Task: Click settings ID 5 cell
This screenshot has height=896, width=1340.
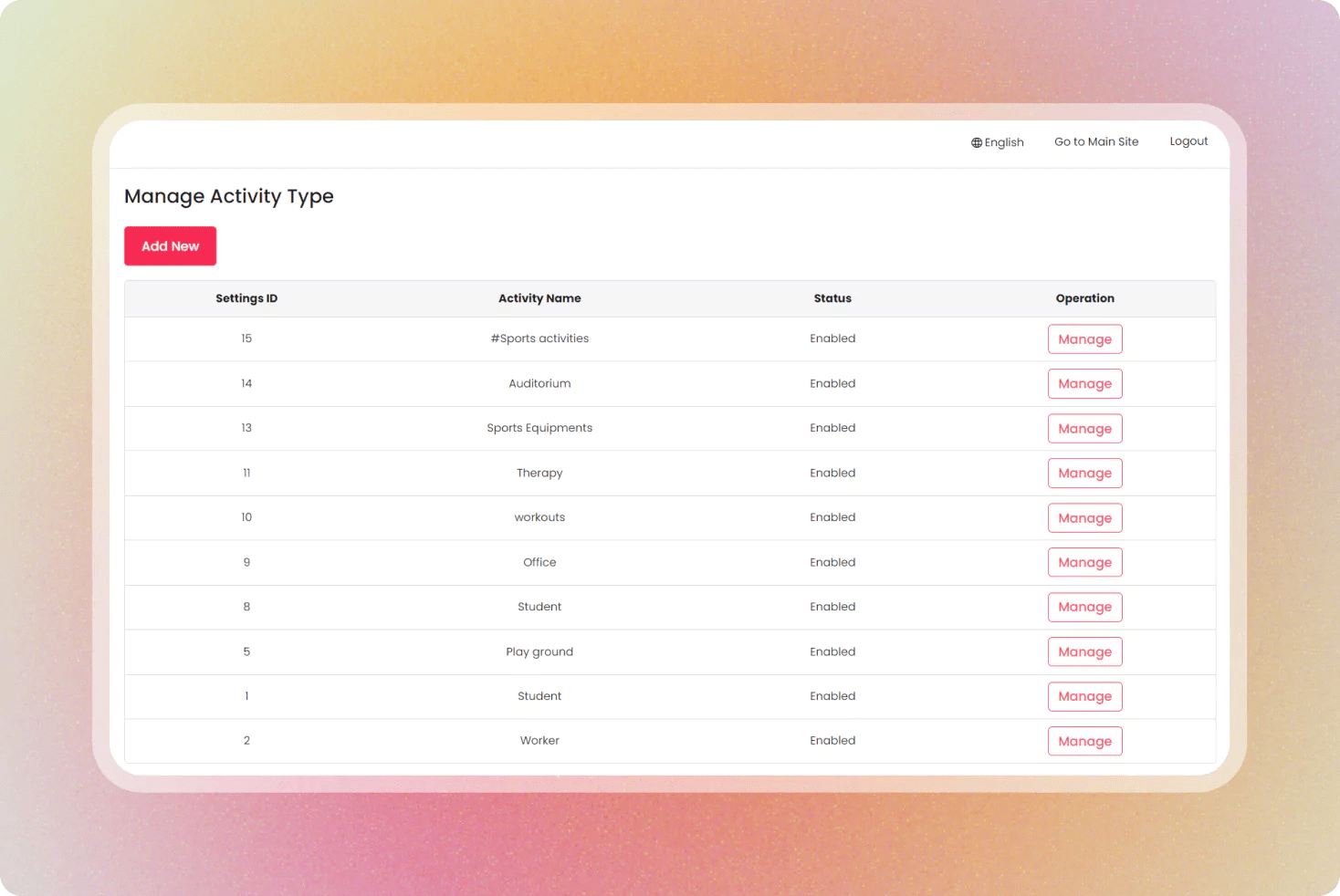Action: tap(246, 651)
